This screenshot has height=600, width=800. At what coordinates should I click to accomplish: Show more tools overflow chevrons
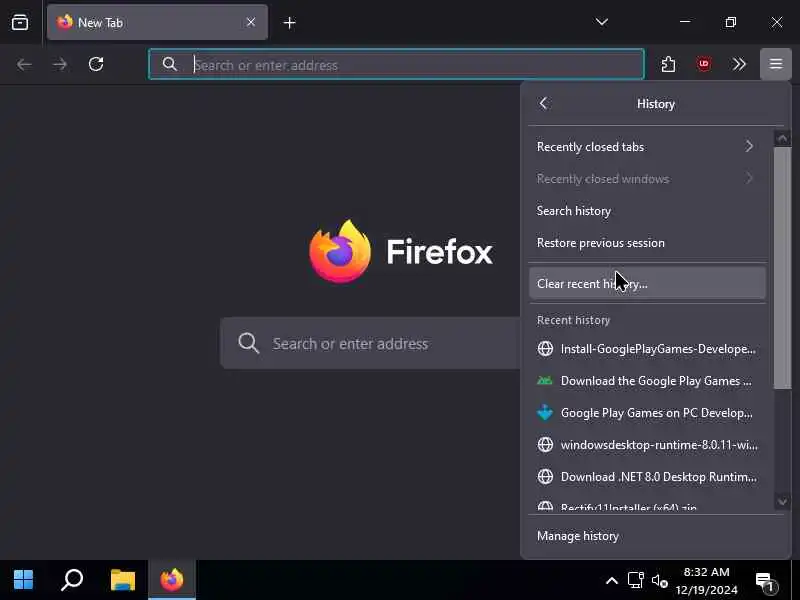coord(739,64)
